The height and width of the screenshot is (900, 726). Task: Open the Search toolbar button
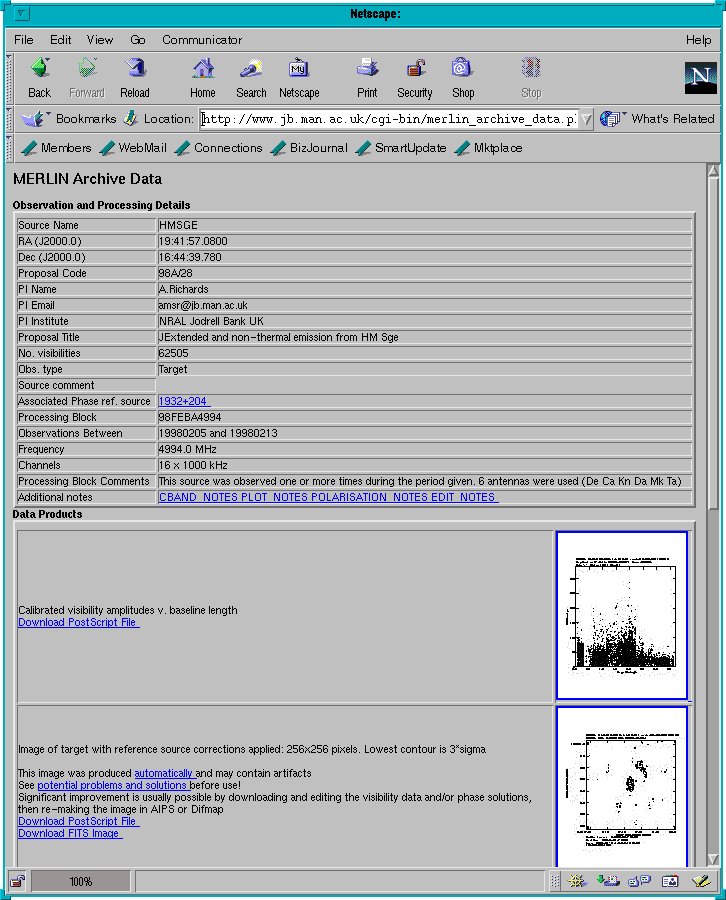tap(251, 77)
